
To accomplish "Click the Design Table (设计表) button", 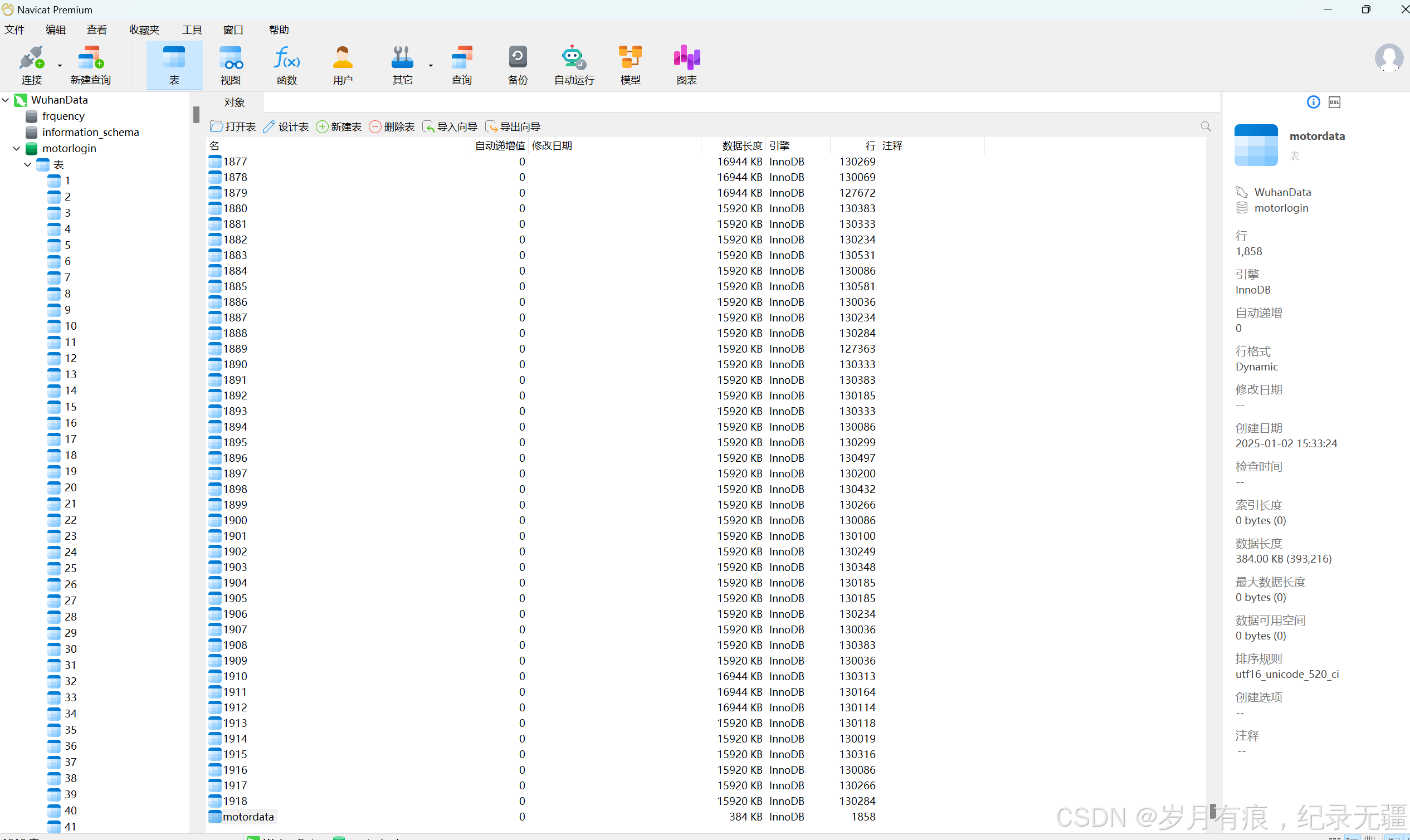I will [286, 127].
